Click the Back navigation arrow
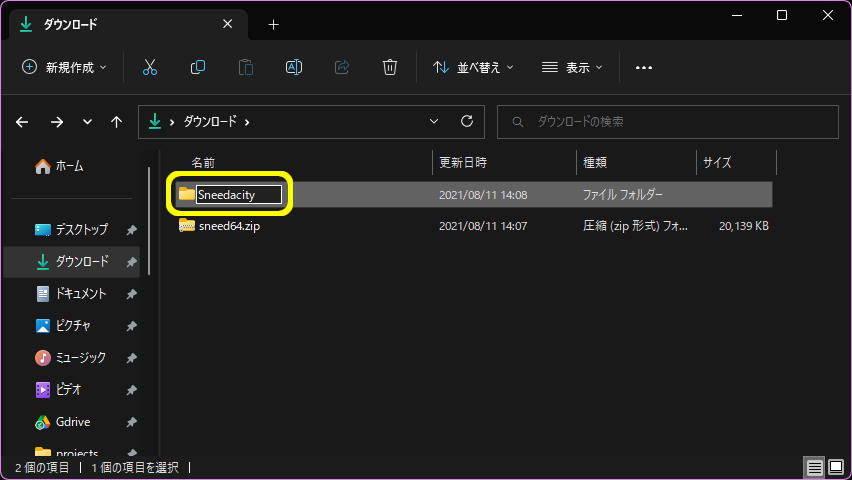The image size is (852, 480). 23,122
